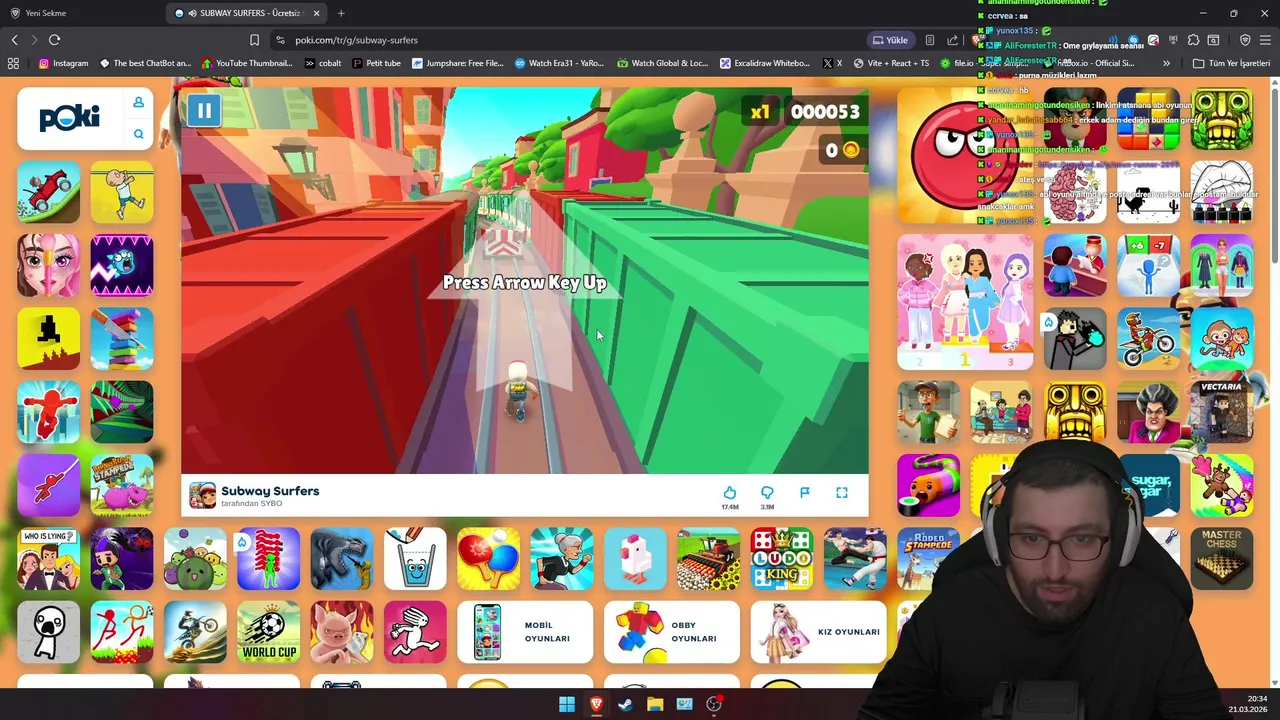Open ping pong paddles game thumbnail
The width and height of the screenshot is (1280, 720).
pyautogui.click(x=488, y=558)
